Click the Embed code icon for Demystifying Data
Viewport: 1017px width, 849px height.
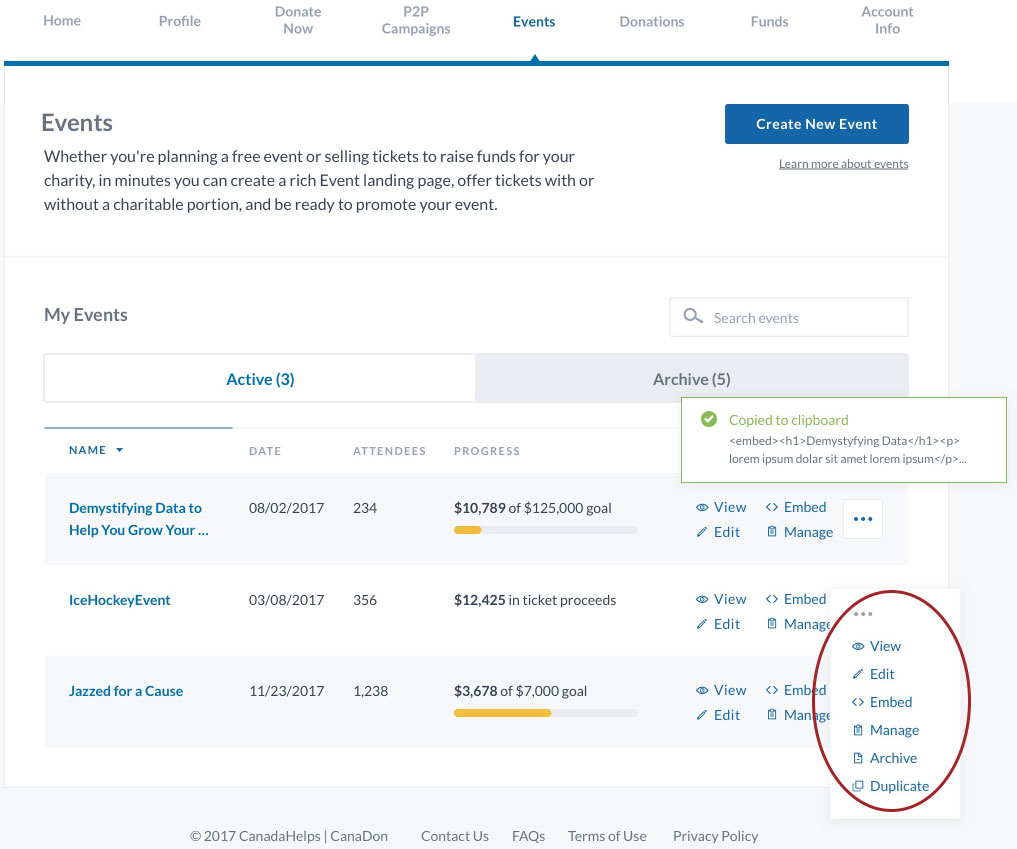click(x=771, y=507)
